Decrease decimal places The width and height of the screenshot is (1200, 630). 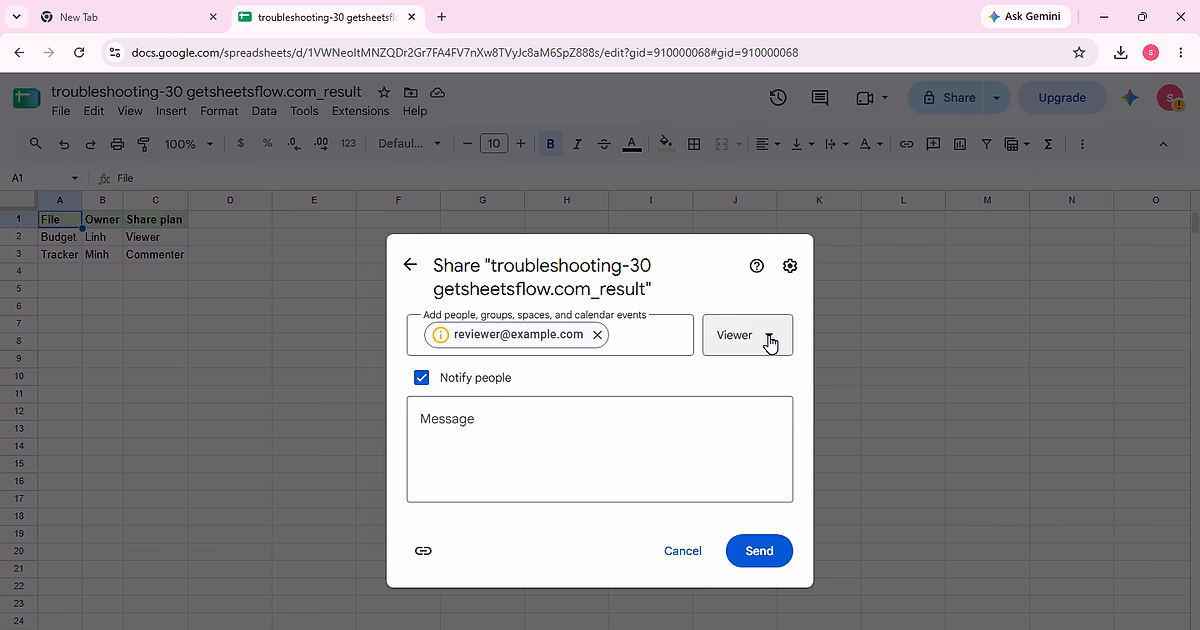pyautogui.click(x=294, y=144)
